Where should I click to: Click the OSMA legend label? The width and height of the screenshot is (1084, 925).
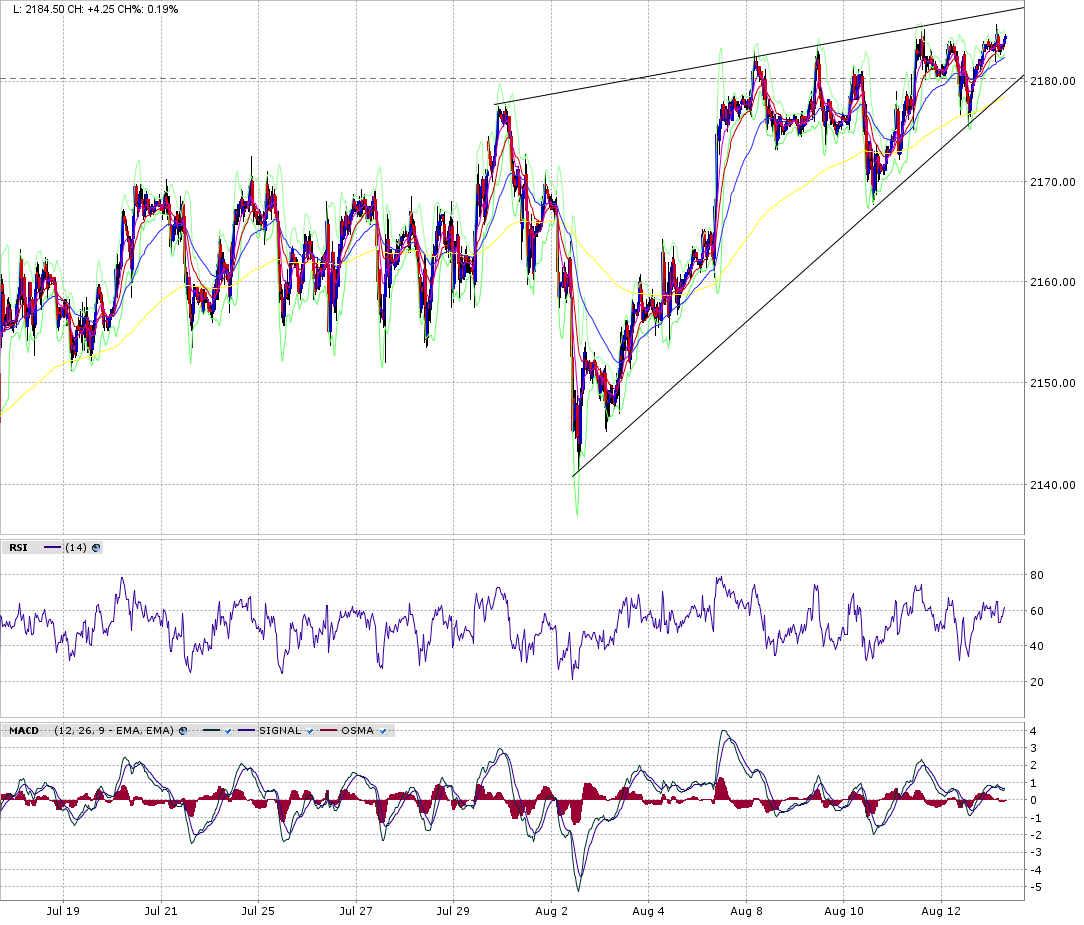[357, 731]
